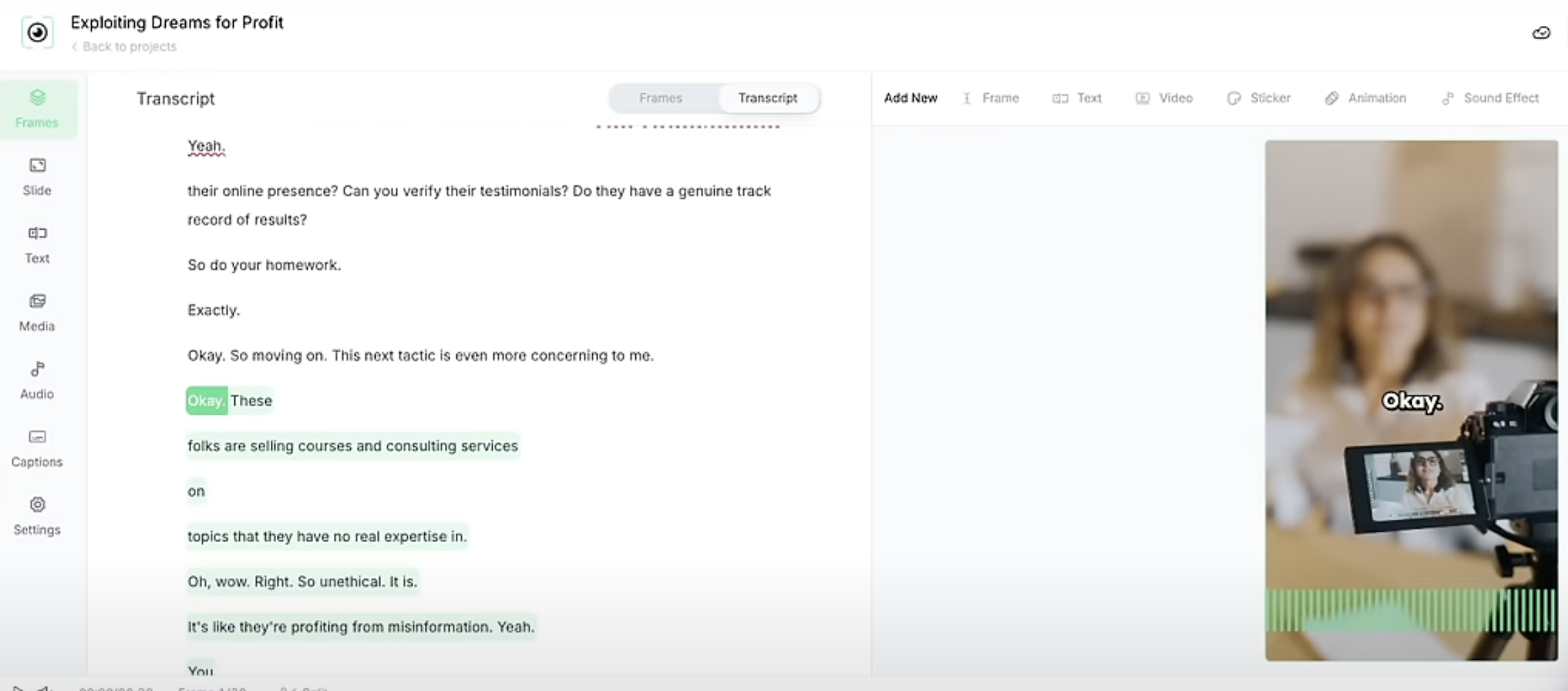Open the Text panel from the sidebar
This screenshot has width=1568, height=691.
point(36,244)
